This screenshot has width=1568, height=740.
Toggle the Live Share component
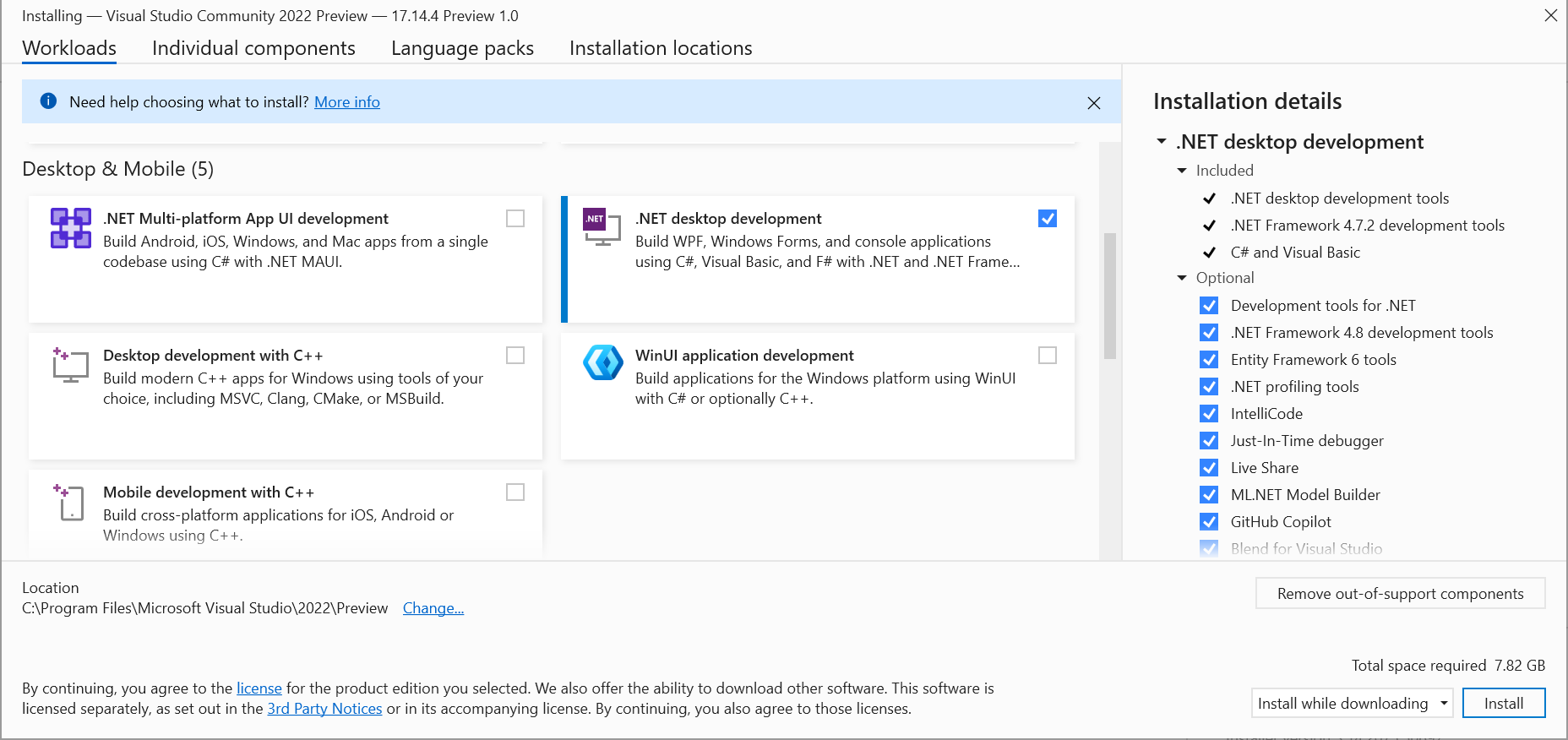1209,468
